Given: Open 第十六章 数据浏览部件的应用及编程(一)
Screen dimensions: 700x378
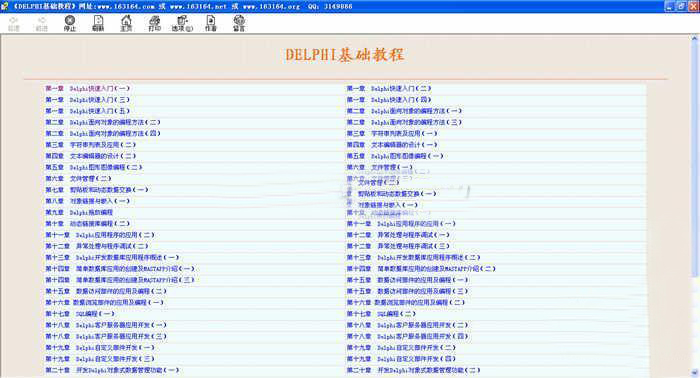Looking at the screenshot, I should [x=104, y=303].
